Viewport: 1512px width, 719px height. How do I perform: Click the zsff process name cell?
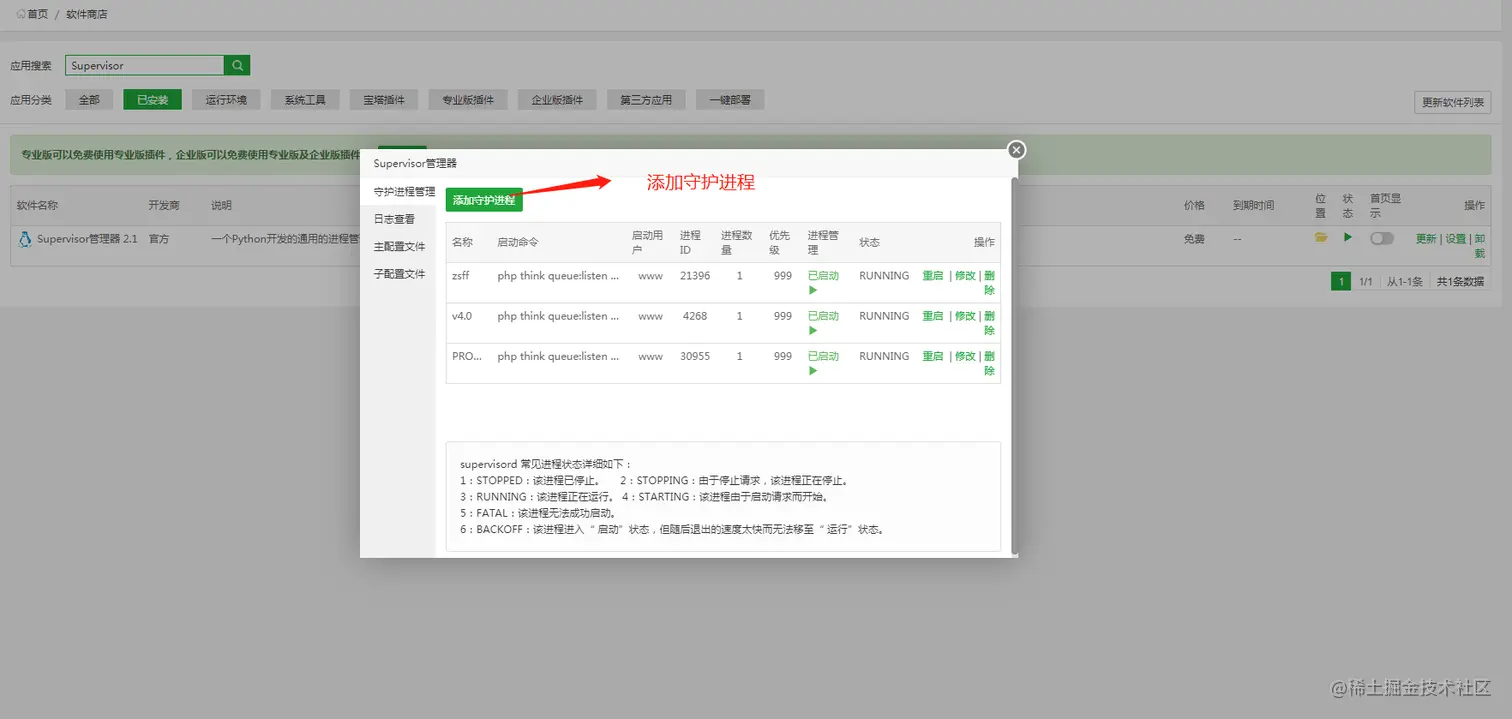click(x=460, y=275)
